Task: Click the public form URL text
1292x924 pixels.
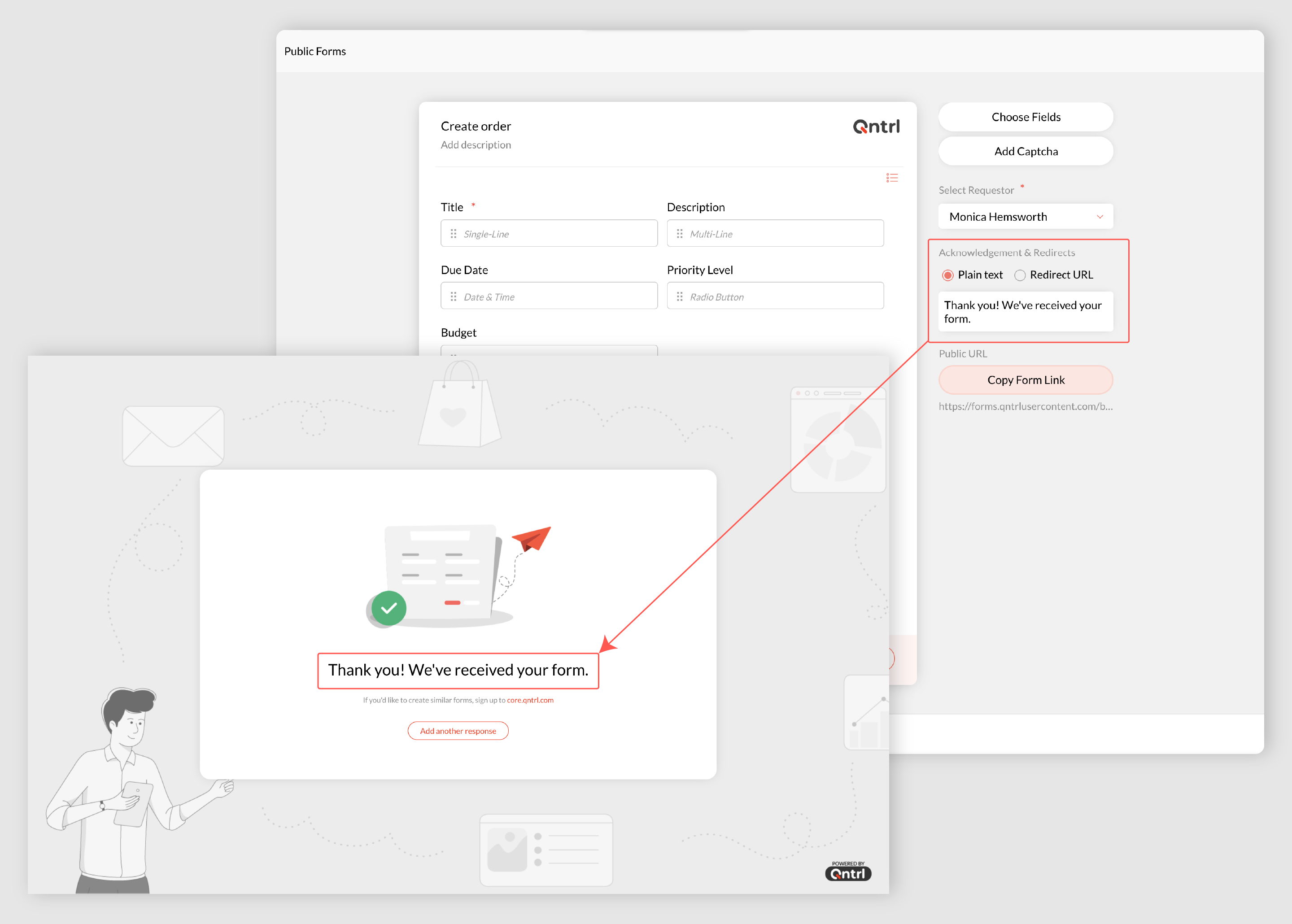Action: pos(1025,406)
